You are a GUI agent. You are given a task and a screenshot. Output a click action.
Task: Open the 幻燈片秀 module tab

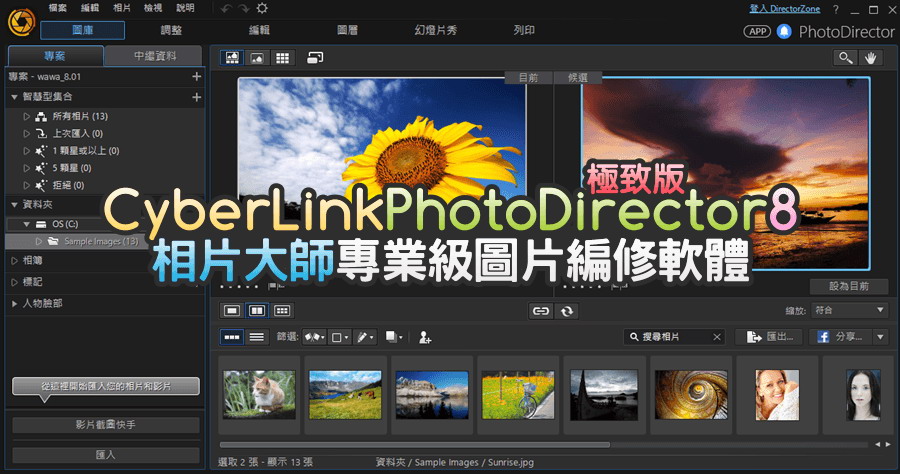tap(436, 30)
